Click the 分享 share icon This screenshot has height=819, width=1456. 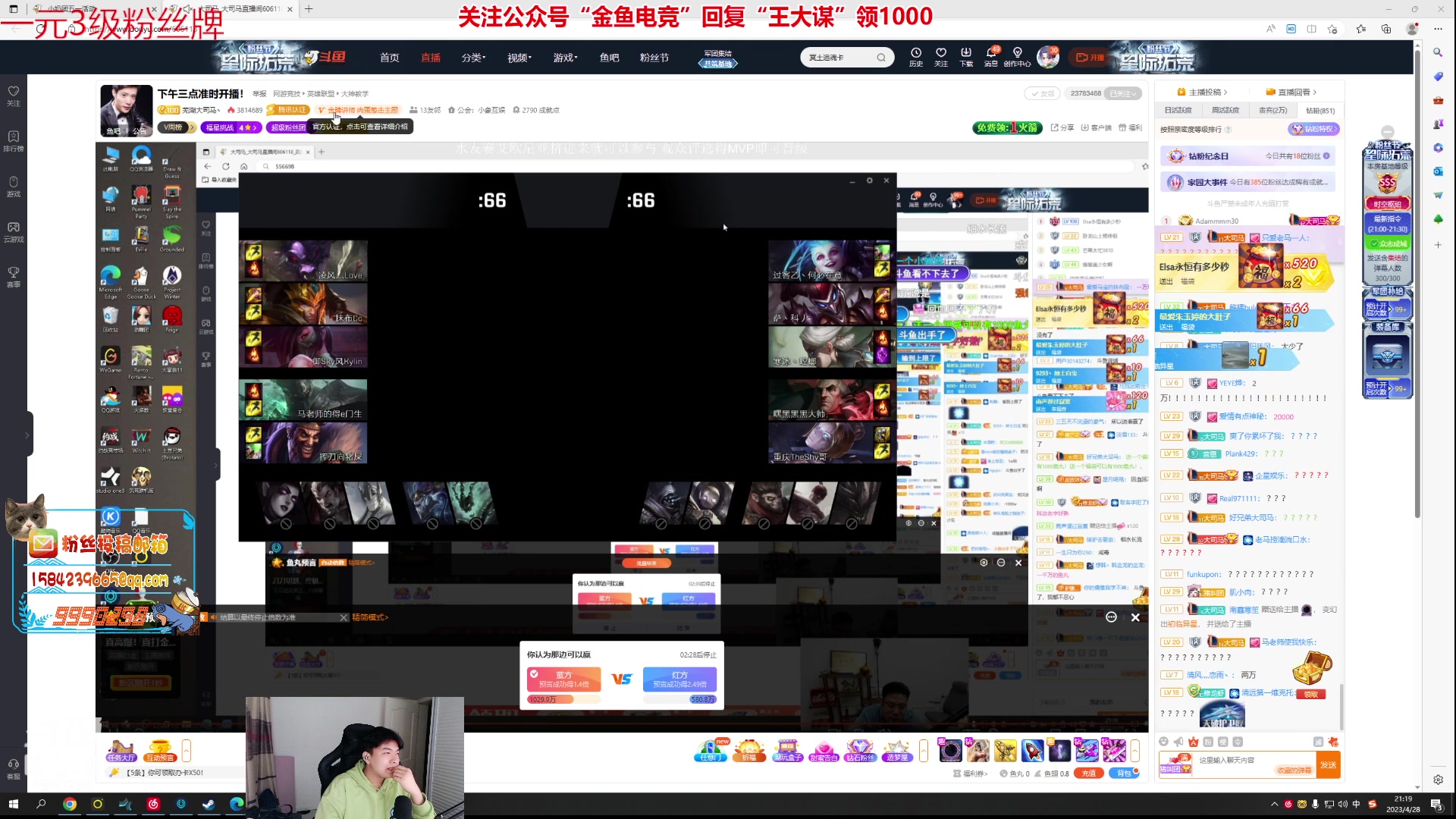(x=1062, y=127)
